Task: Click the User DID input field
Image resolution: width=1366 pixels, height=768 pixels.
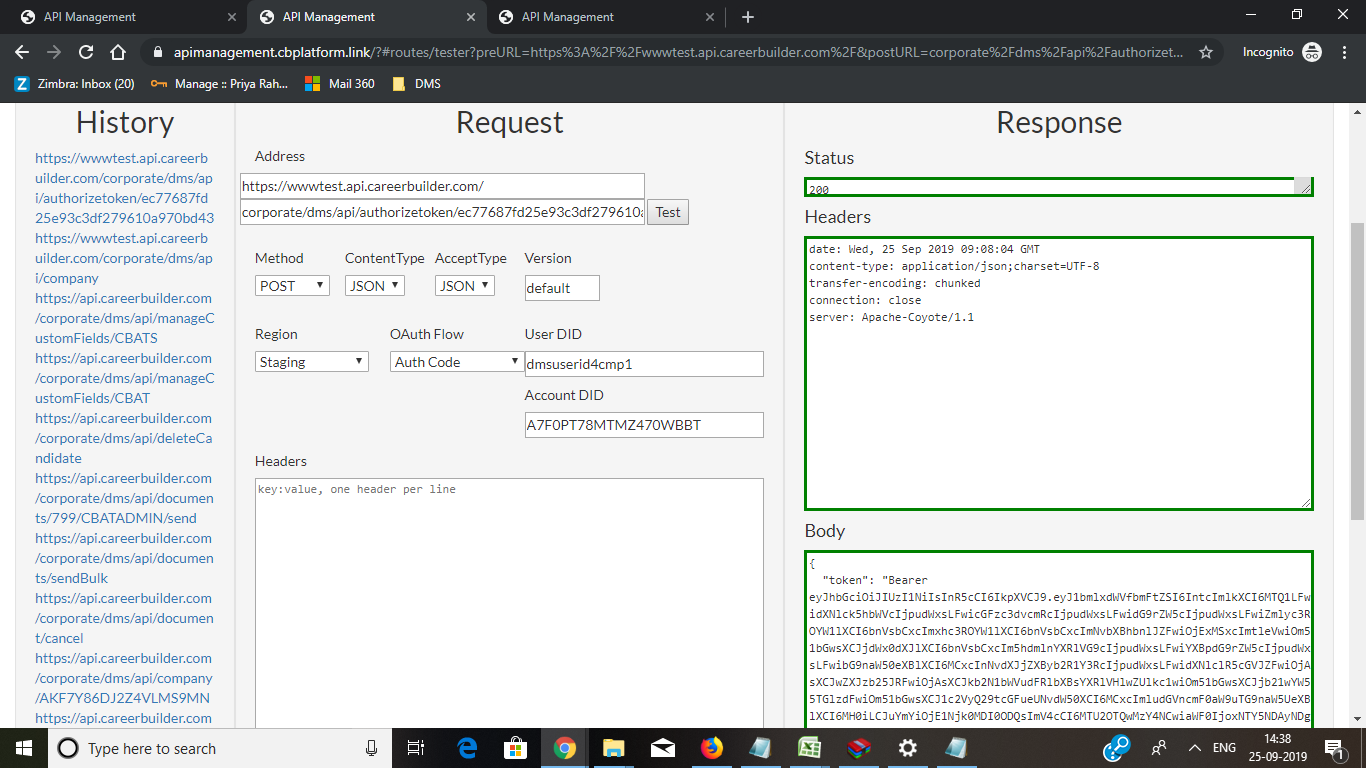Action: 644,364
